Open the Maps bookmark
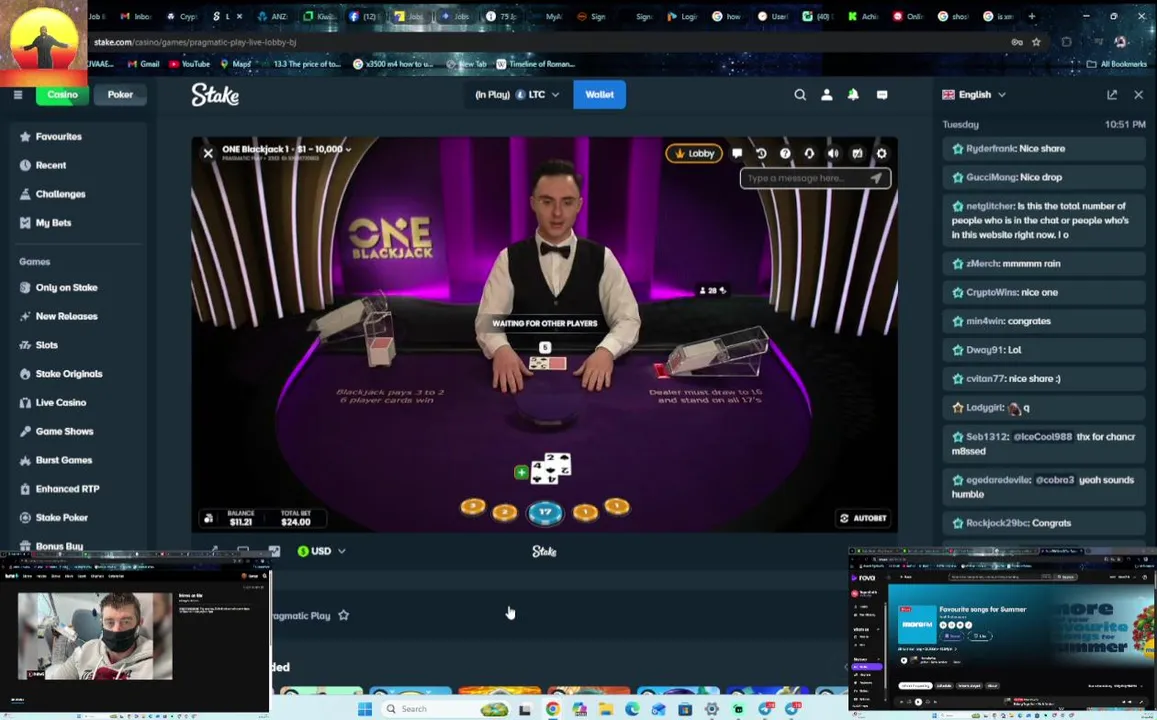The image size is (1157, 720). coord(235,64)
